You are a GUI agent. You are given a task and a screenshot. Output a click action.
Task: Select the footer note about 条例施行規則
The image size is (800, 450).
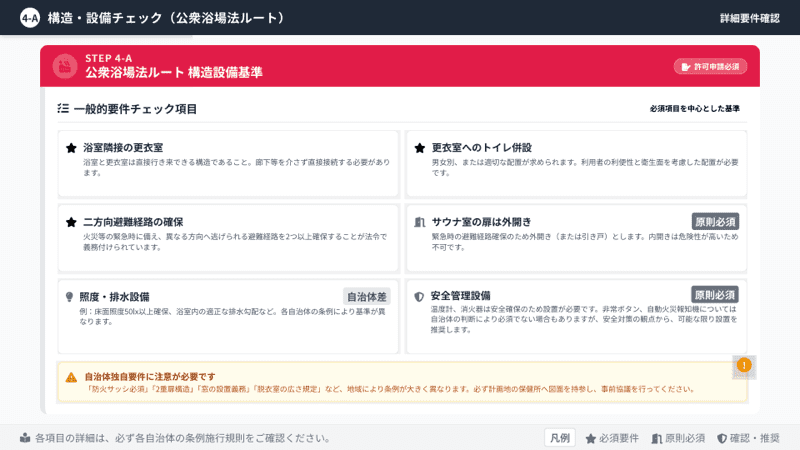182,438
